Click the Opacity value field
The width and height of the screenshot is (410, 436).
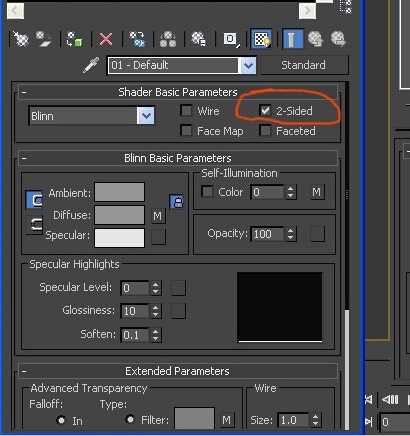point(268,234)
